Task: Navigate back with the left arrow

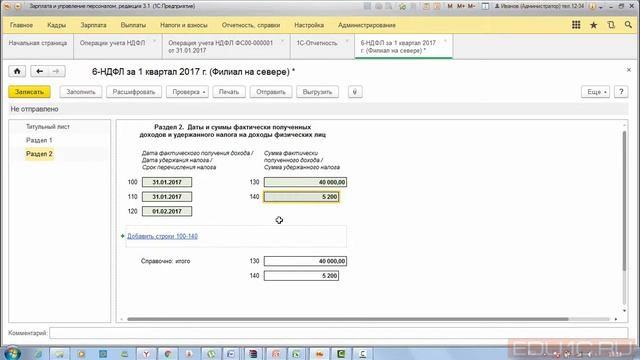Action: (39, 71)
